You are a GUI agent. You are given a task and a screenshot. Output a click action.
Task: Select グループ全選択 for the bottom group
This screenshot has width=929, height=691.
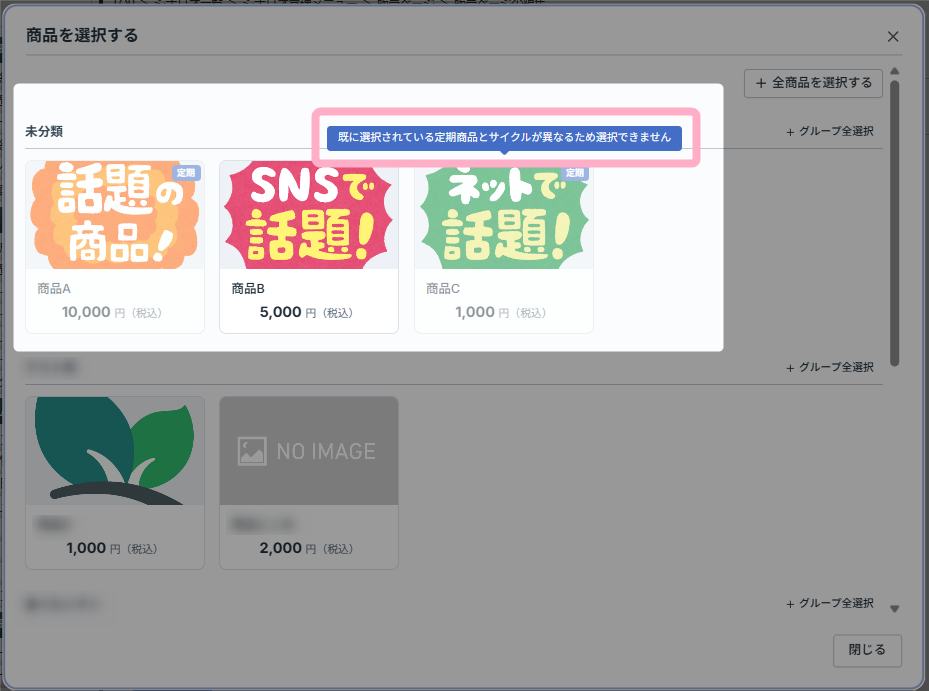[829, 603]
